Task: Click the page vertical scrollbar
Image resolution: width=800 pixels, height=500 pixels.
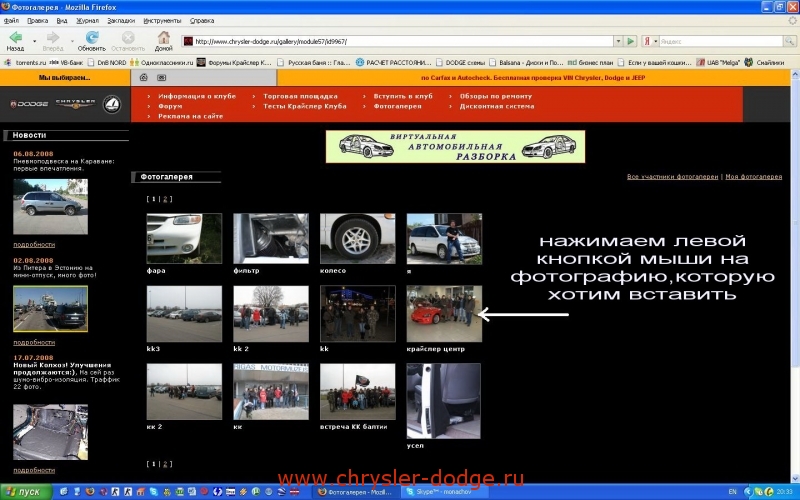Action: pyautogui.click(x=795, y=276)
